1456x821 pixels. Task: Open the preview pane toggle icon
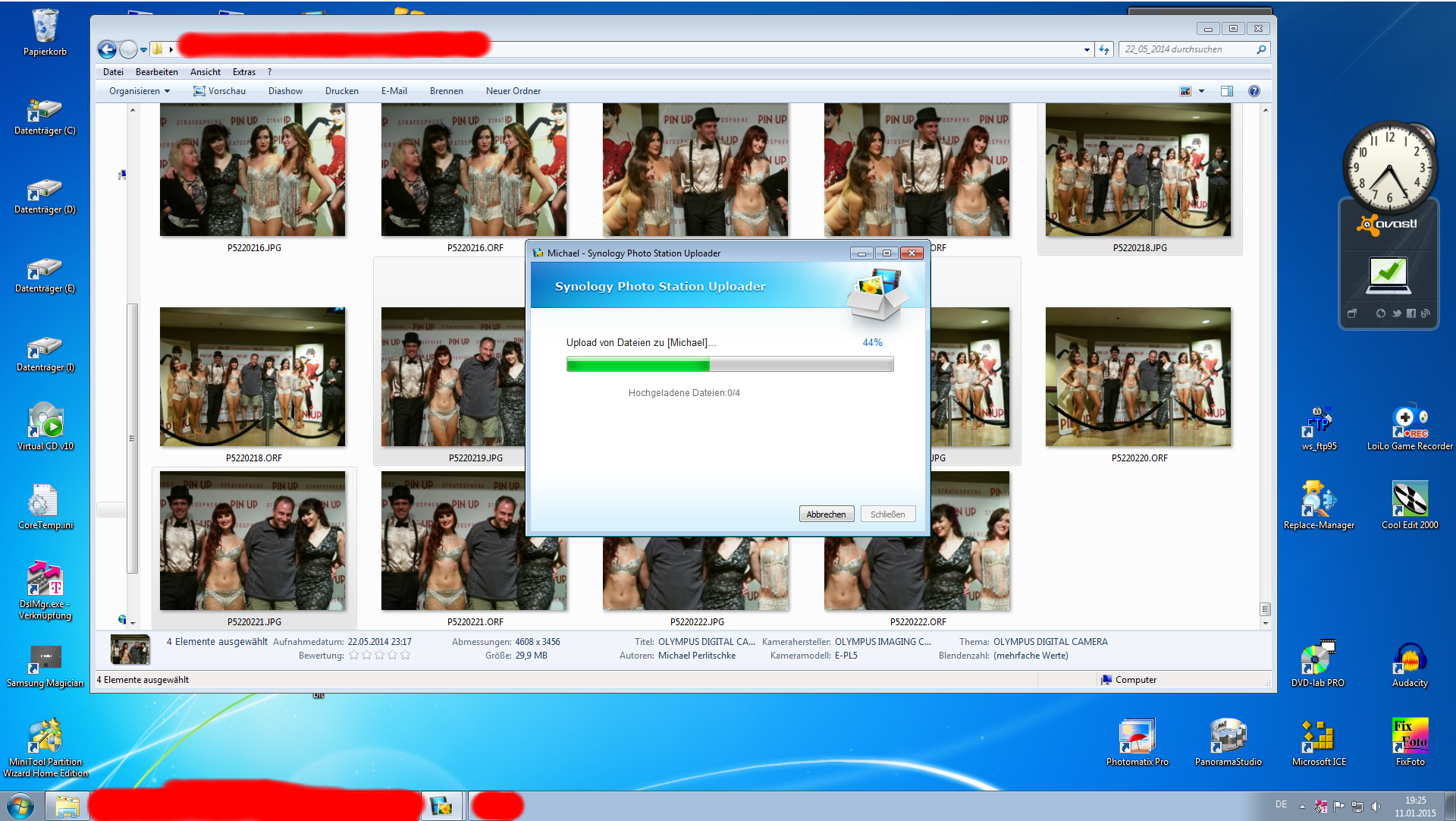(1226, 91)
